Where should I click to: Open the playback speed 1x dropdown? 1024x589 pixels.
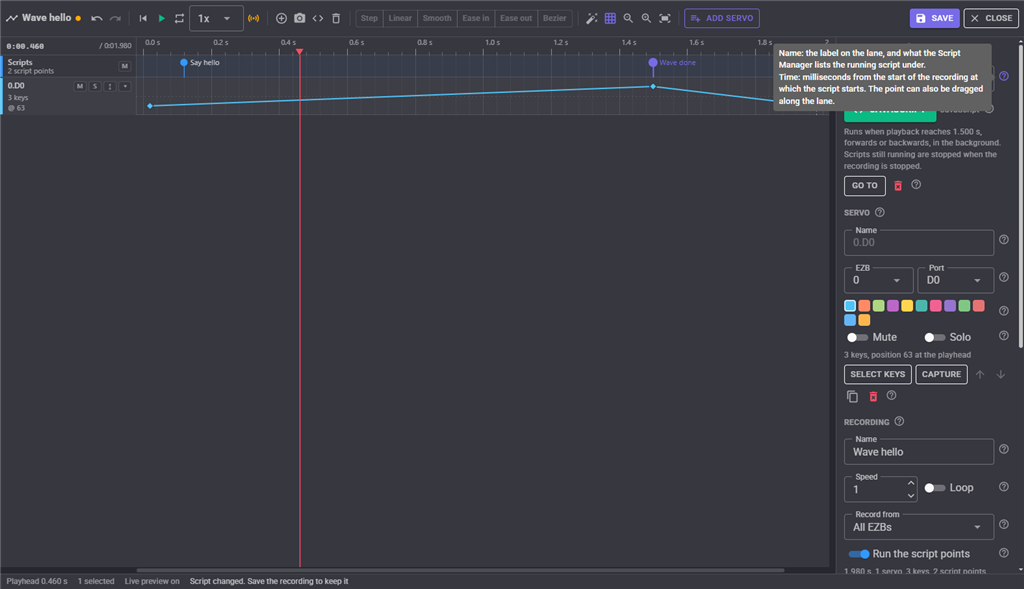[216, 18]
